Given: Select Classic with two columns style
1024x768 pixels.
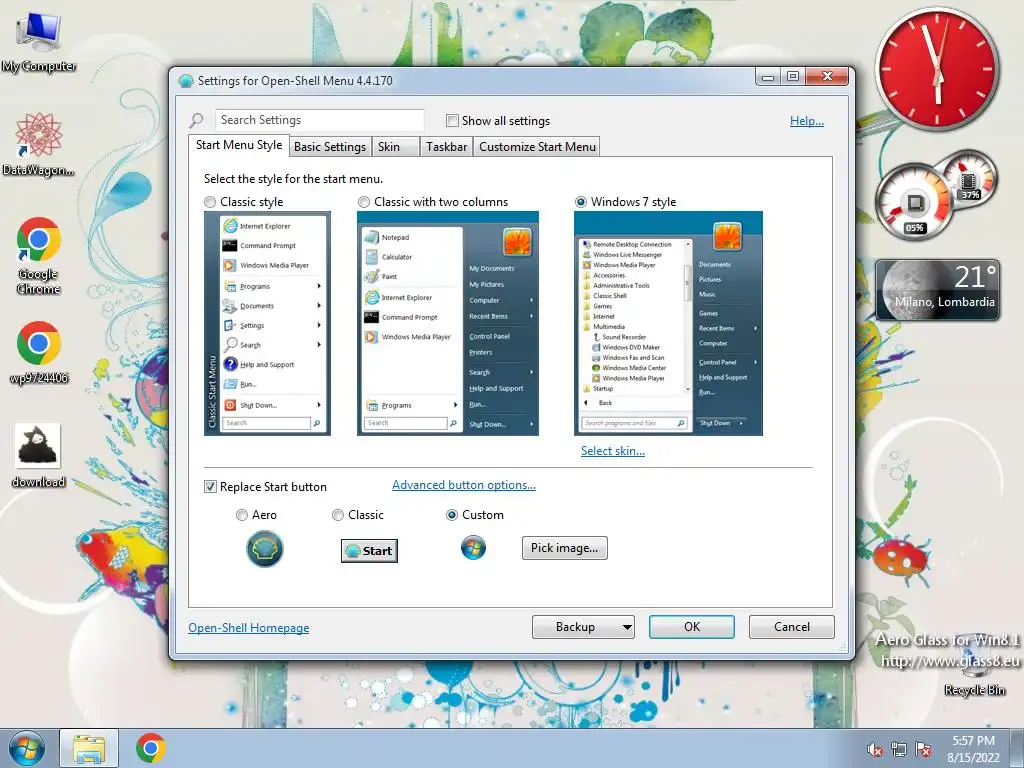Looking at the screenshot, I should coord(364,202).
